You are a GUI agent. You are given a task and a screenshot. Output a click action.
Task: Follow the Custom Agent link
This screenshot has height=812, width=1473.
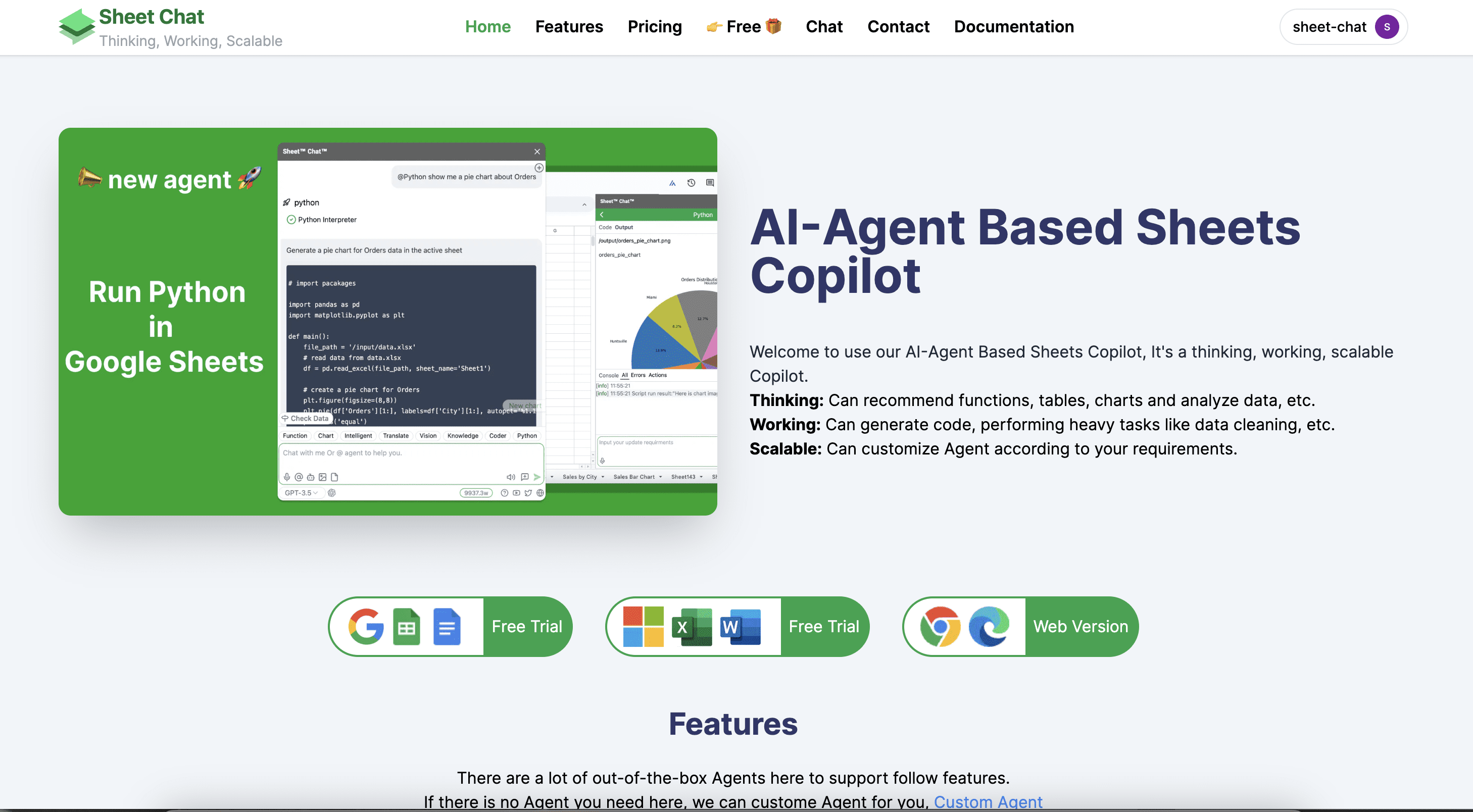point(988,801)
